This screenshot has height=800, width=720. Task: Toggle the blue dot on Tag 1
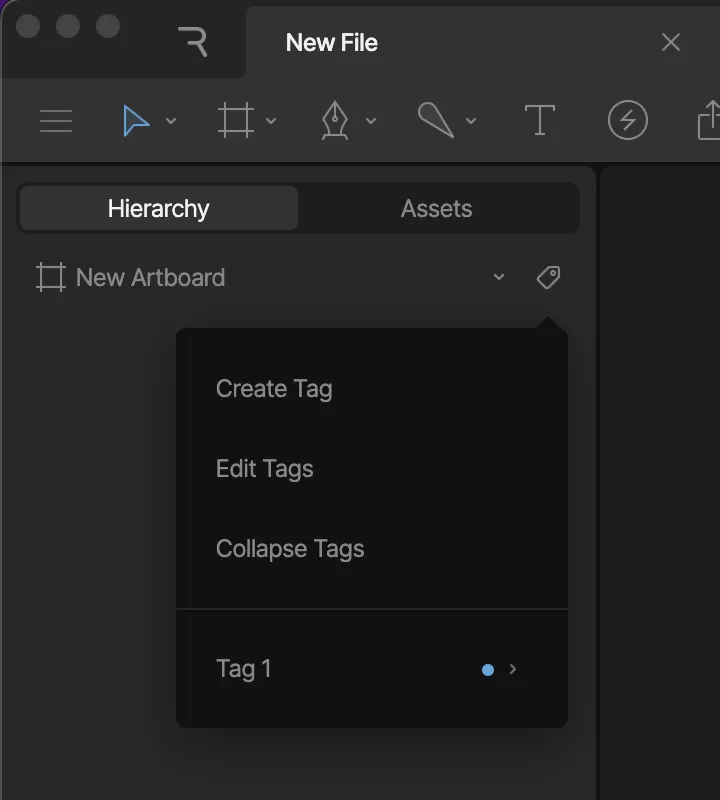489,670
